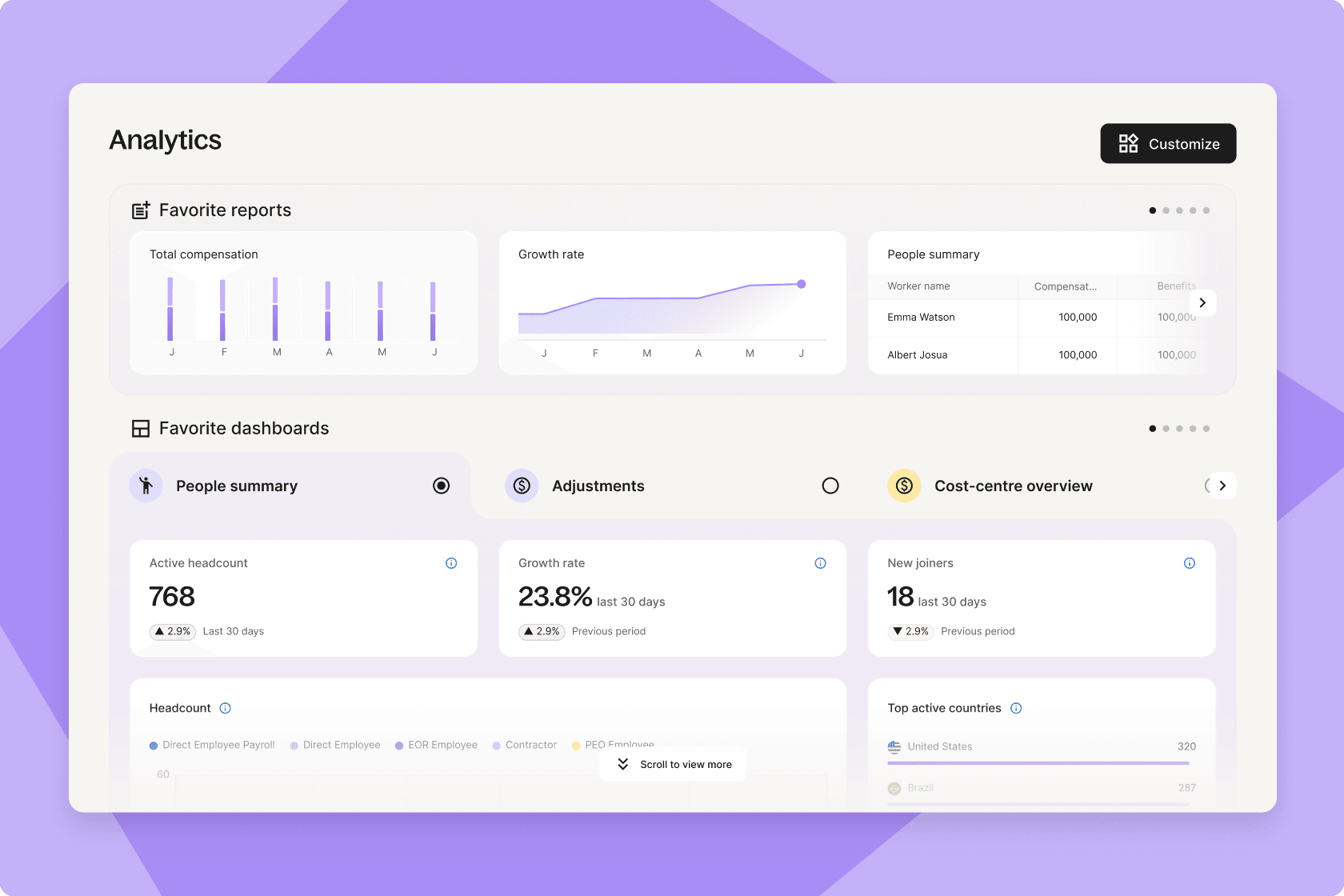Click the New joiners info icon
The image size is (1344, 896).
tap(1190, 562)
